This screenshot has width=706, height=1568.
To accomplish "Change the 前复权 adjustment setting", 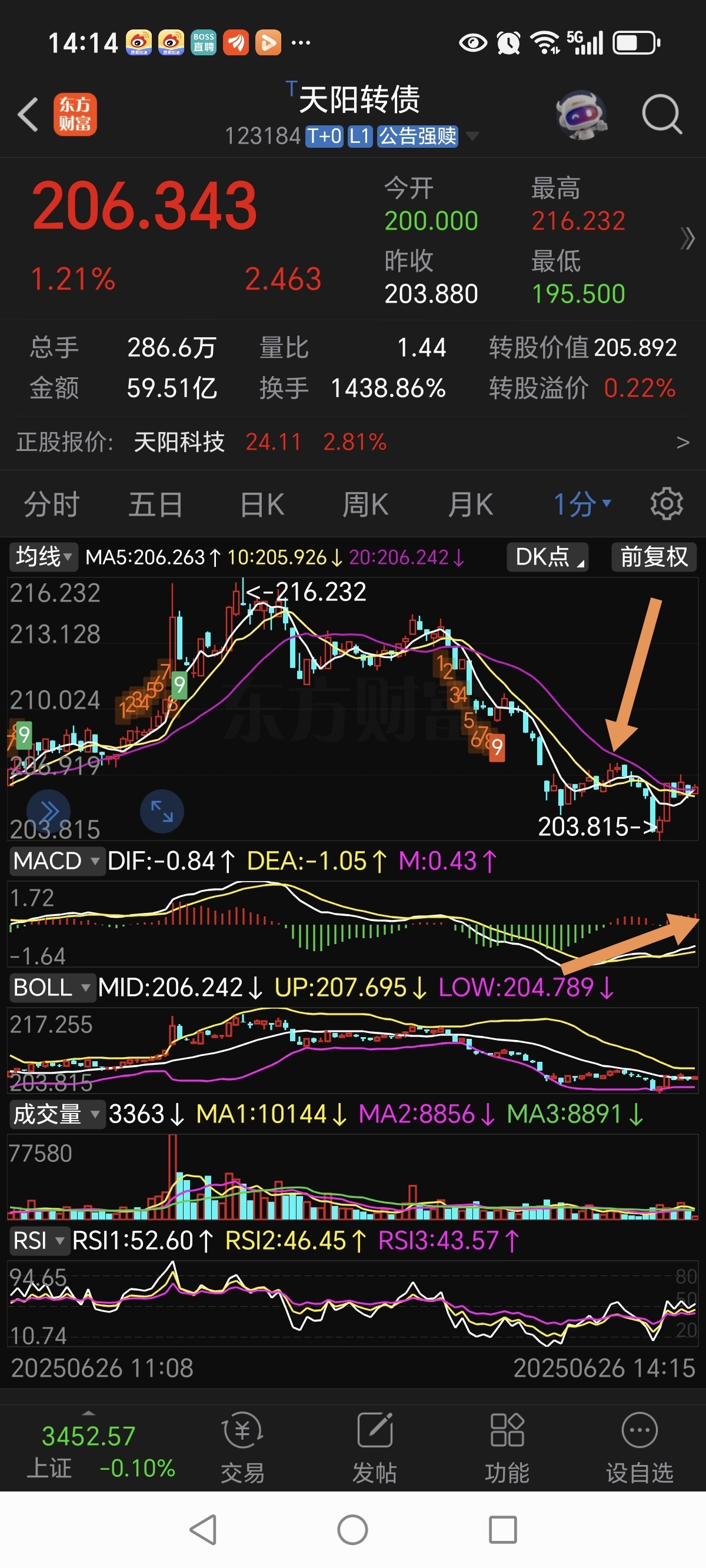I will (654, 557).
